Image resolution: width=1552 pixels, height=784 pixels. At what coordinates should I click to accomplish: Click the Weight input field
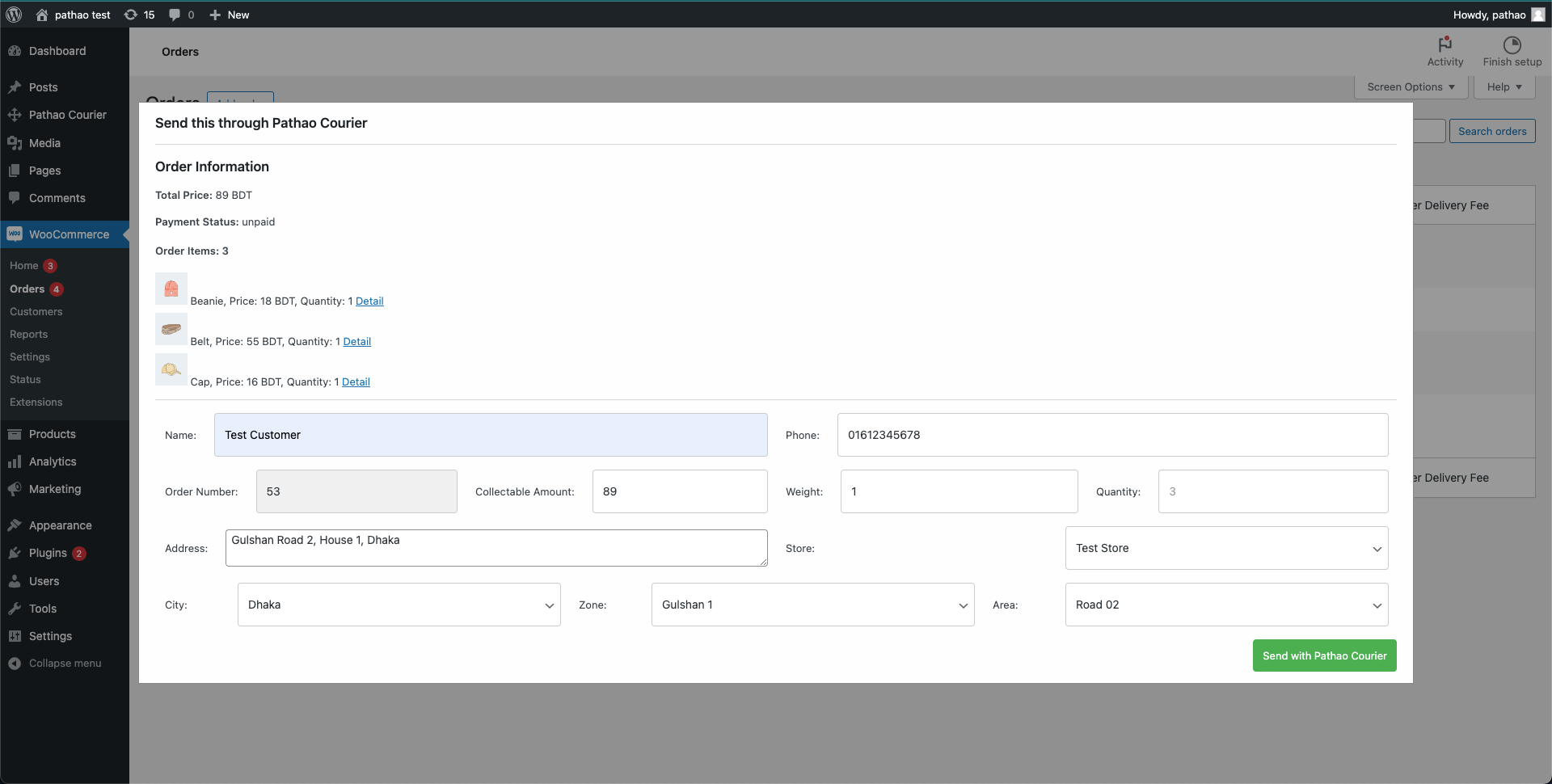[x=959, y=491]
